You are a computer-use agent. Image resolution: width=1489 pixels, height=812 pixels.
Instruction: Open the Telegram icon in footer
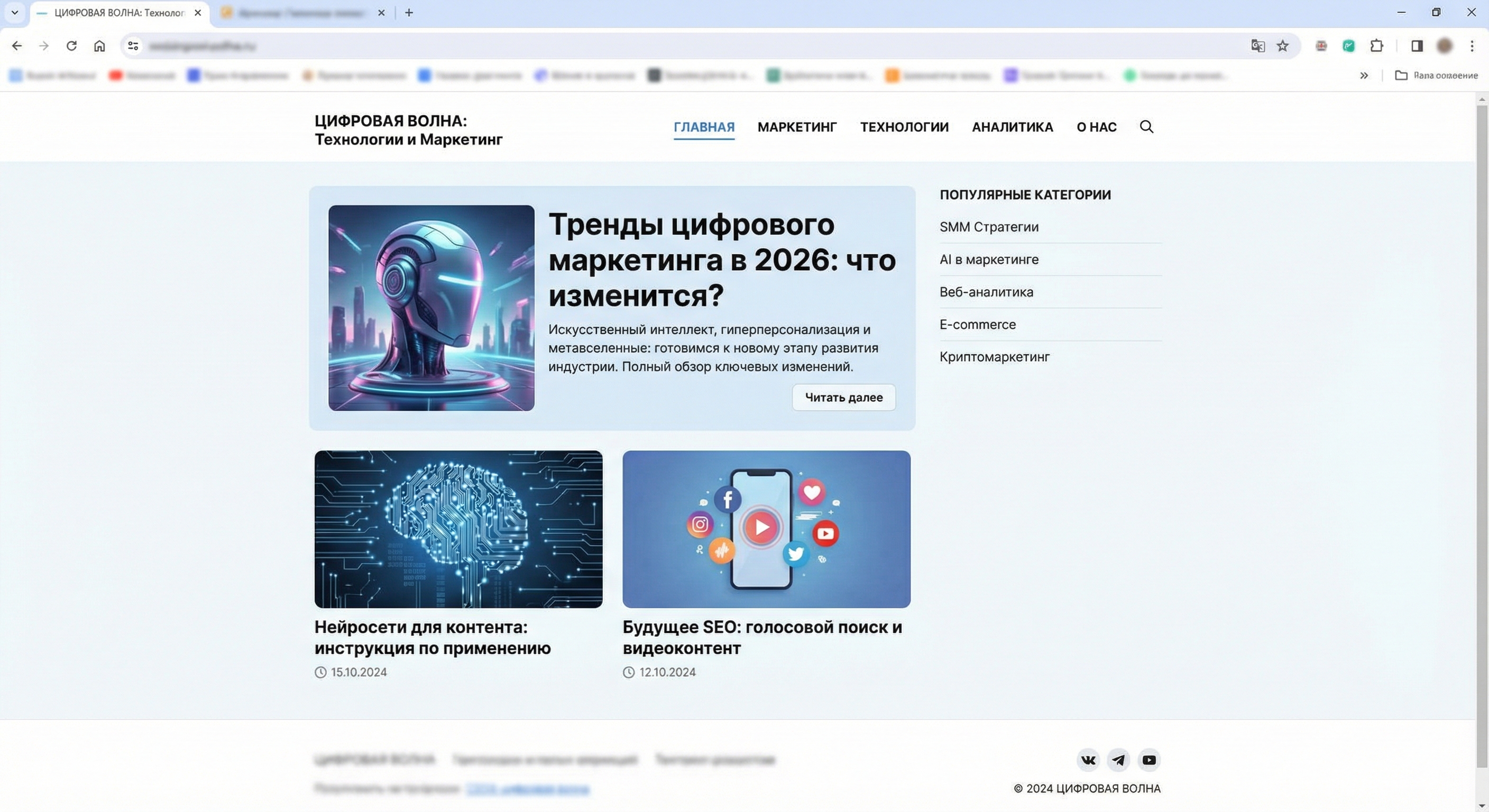pos(1118,760)
